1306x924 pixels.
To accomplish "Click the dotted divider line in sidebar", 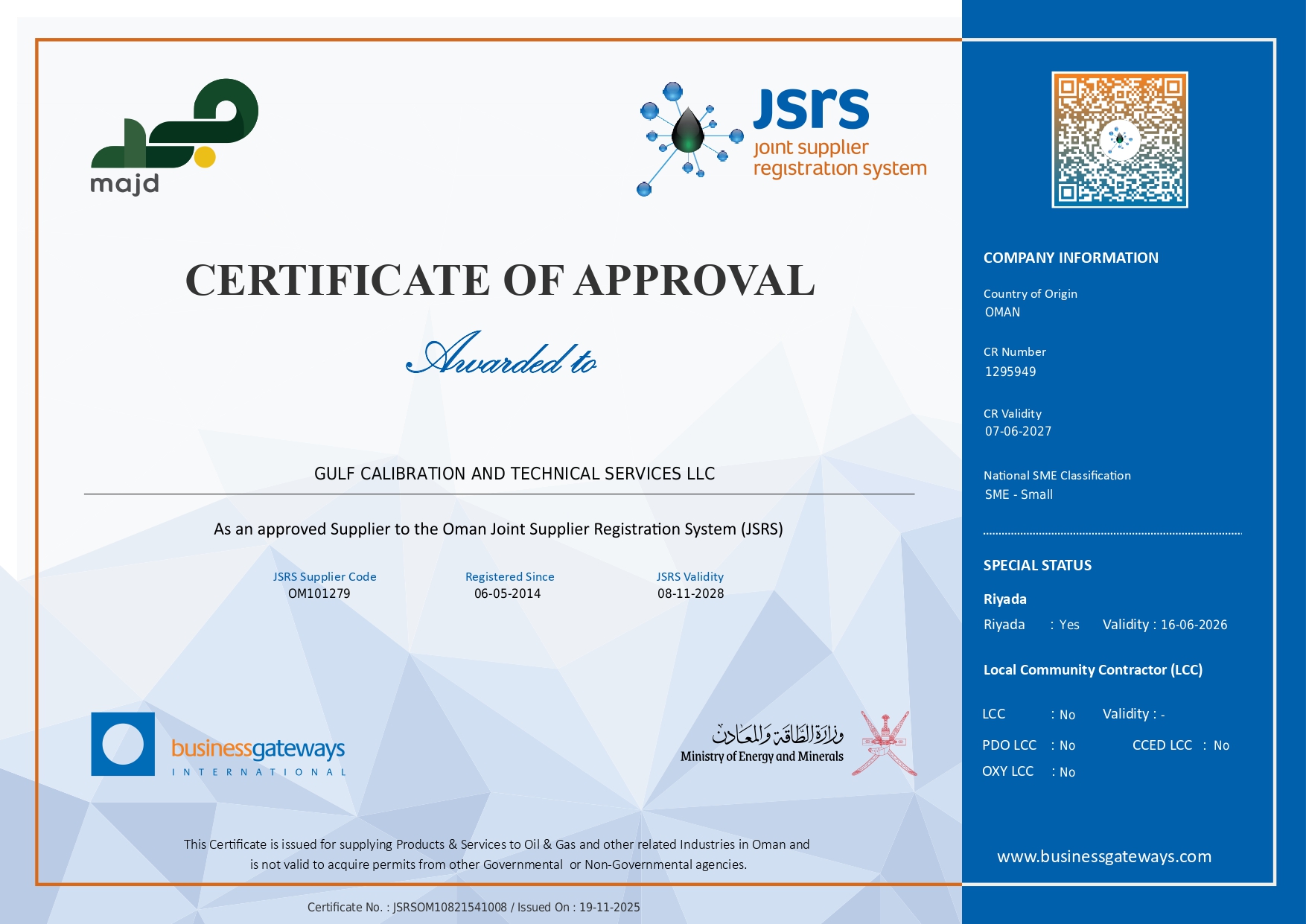I will click(1113, 532).
